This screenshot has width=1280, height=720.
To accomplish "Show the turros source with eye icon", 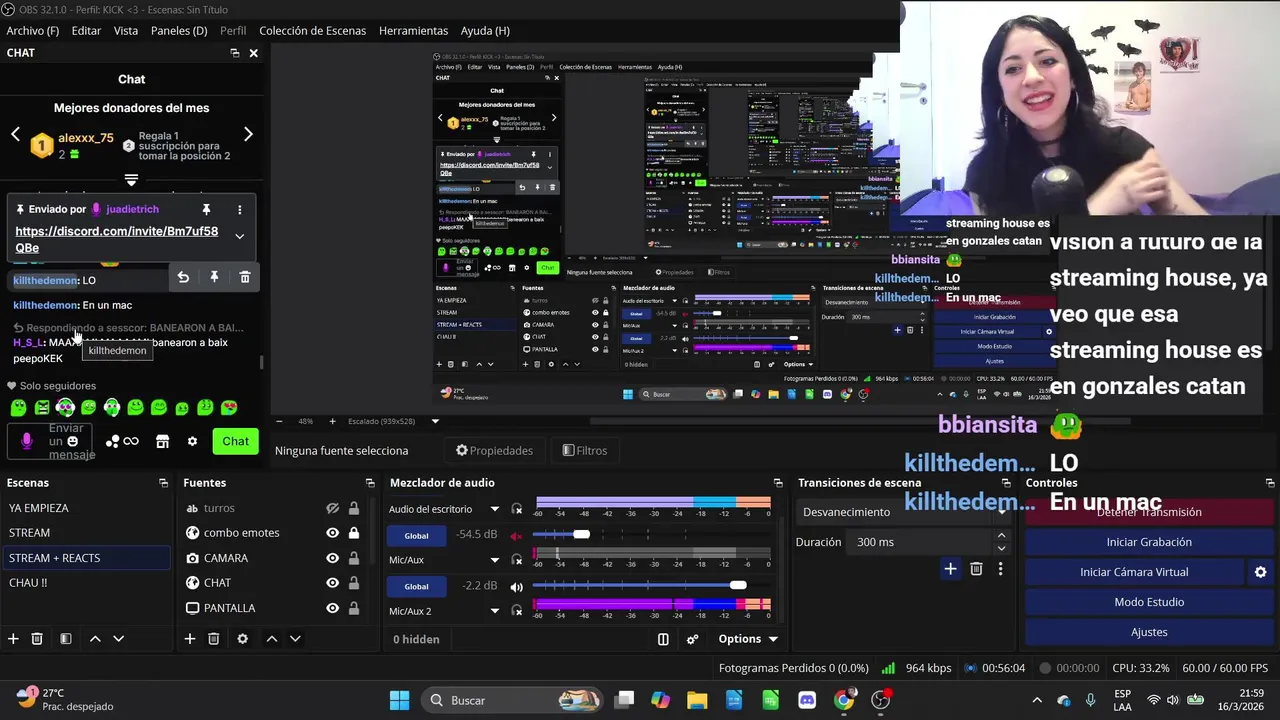I will point(332,508).
